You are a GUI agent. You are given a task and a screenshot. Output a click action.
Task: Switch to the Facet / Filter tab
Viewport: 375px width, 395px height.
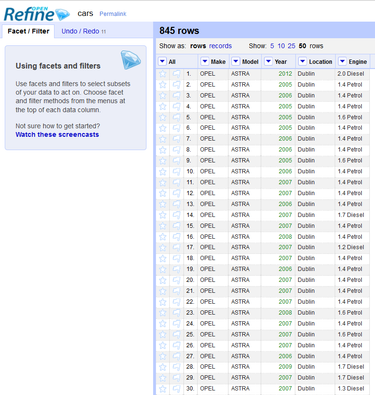coord(28,31)
